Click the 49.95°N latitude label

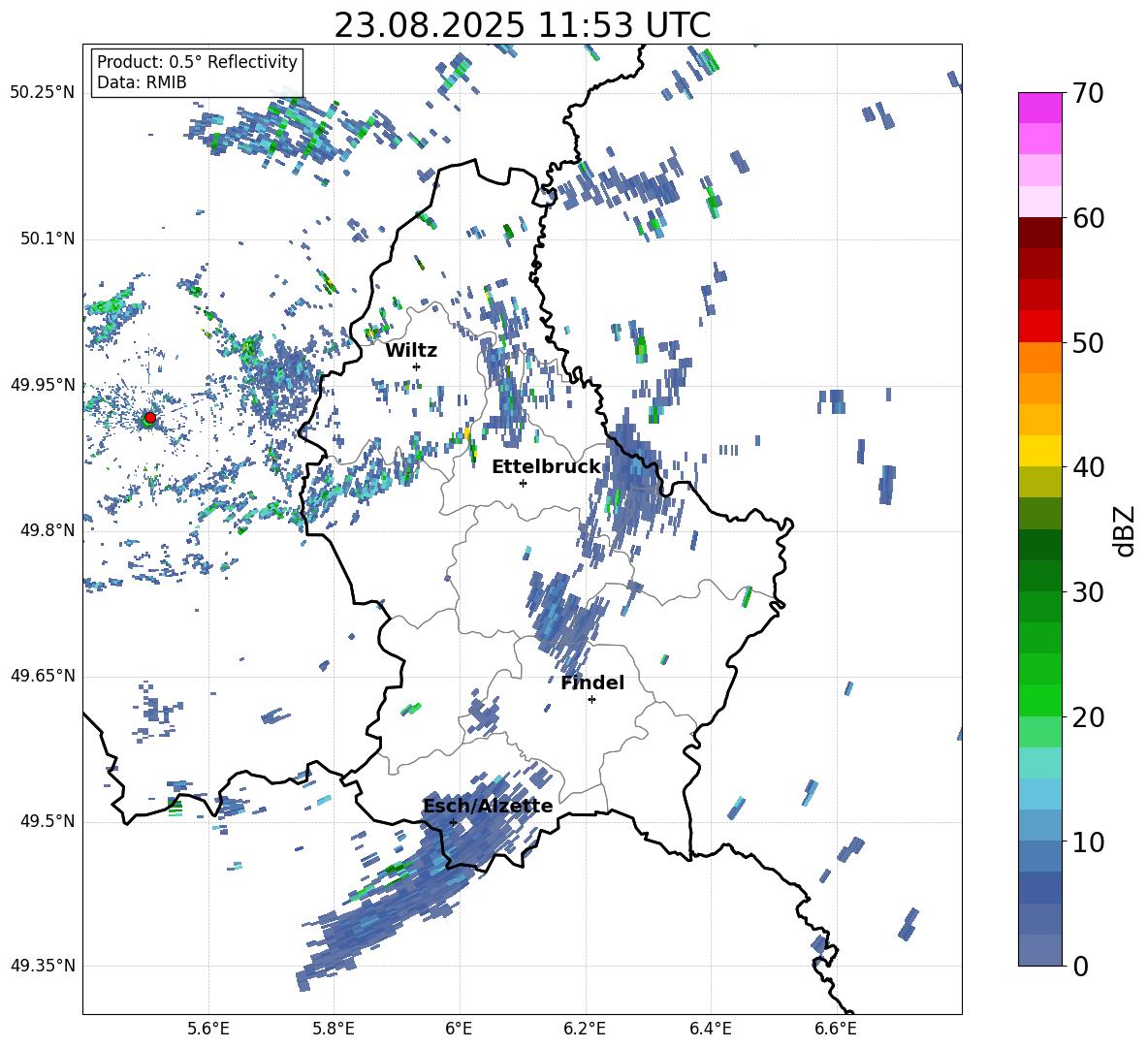[x=43, y=384]
